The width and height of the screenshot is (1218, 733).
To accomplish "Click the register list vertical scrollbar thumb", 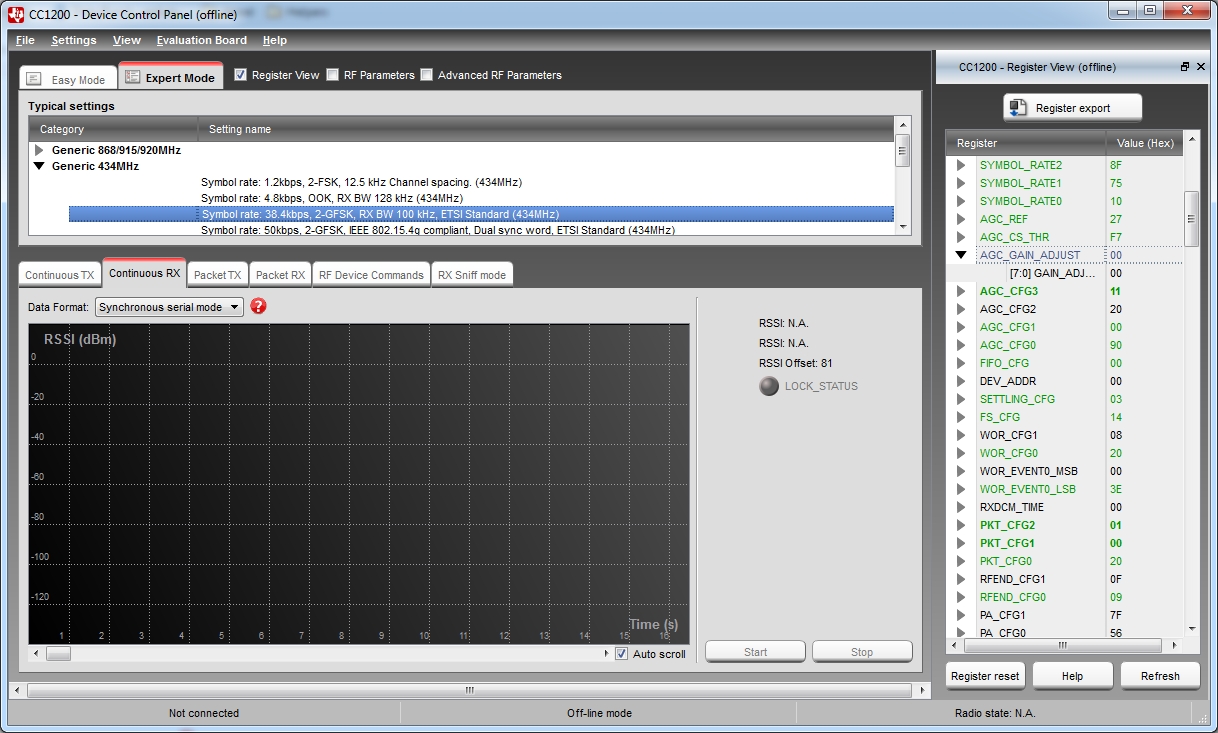I will pos(1191,217).
